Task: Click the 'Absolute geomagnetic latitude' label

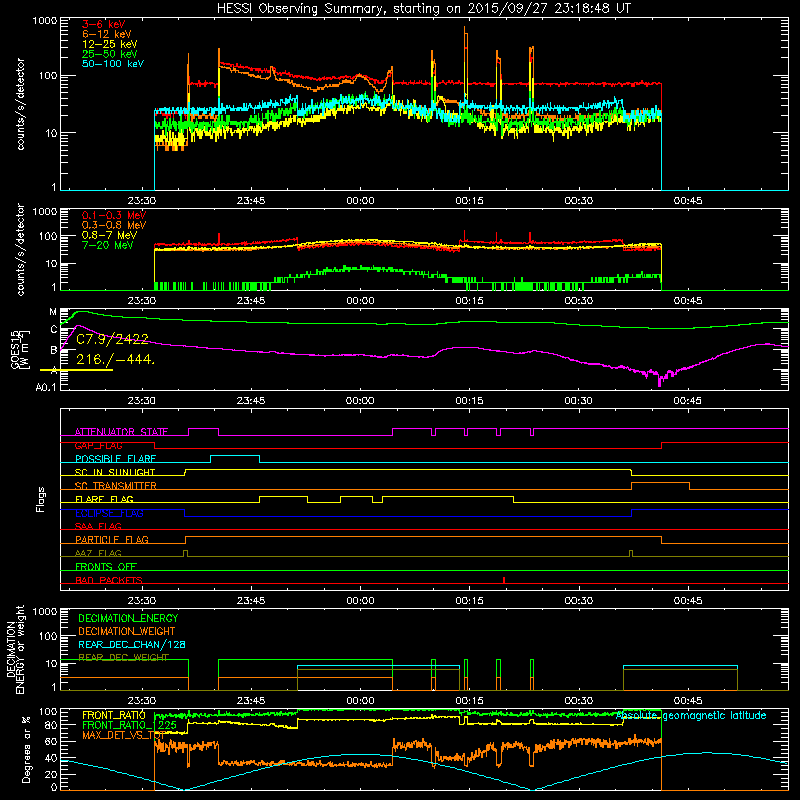Action: click(x=691, y=715)
